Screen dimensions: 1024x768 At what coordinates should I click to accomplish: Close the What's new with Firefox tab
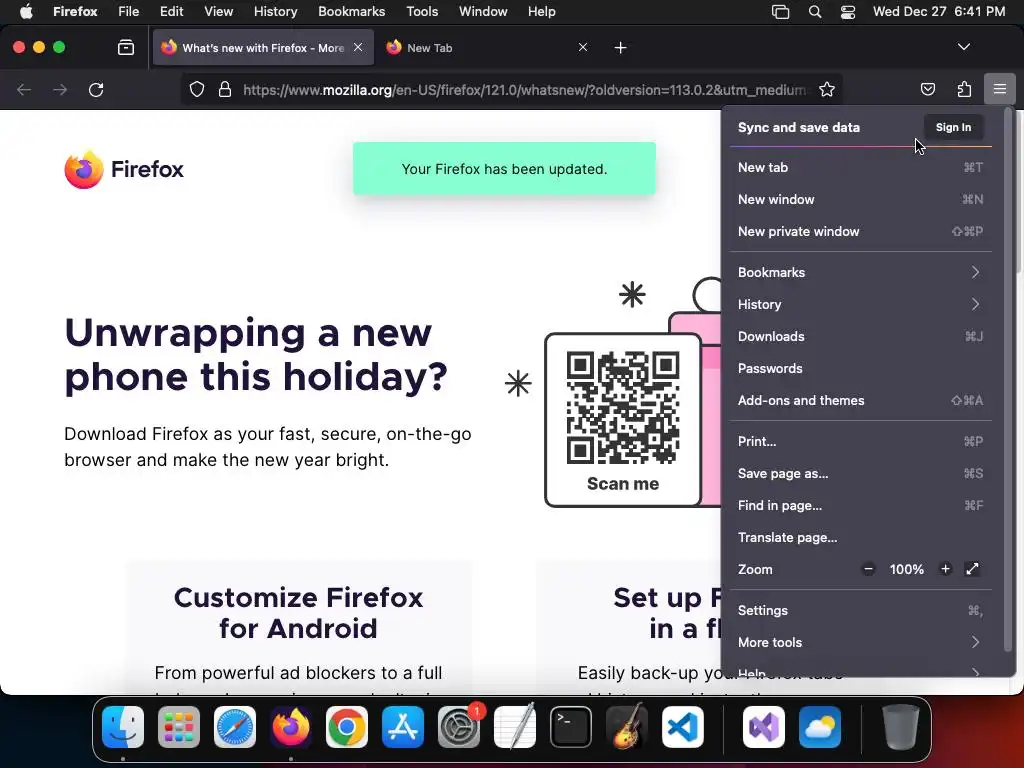coord(358,47)
